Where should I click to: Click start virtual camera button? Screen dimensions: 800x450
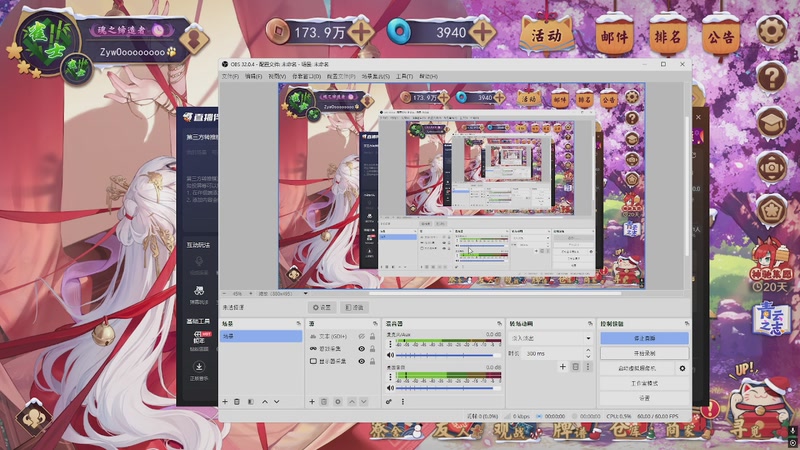pos(637,368)
